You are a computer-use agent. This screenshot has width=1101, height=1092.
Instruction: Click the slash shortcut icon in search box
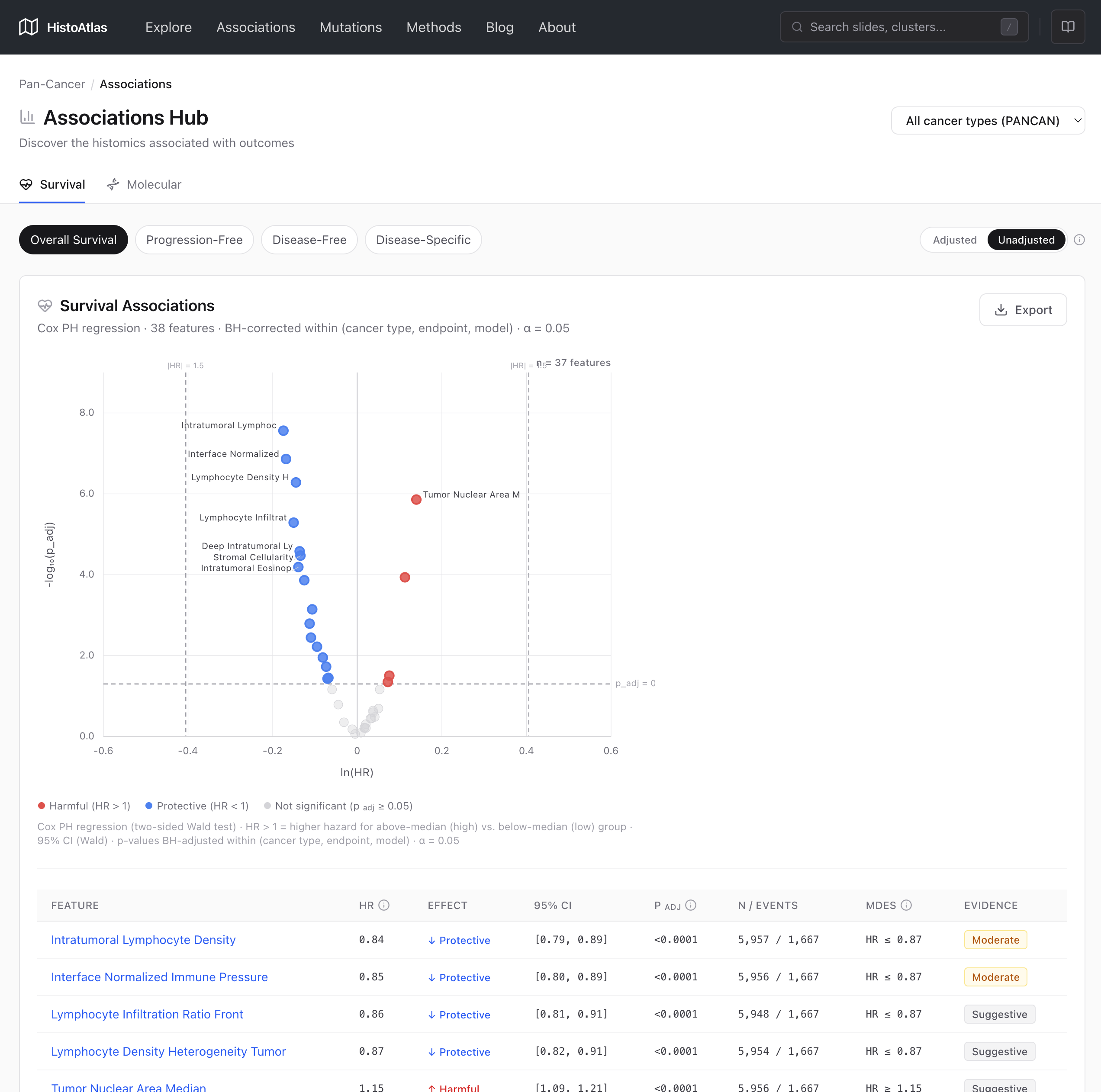[x=1009, y=27]
